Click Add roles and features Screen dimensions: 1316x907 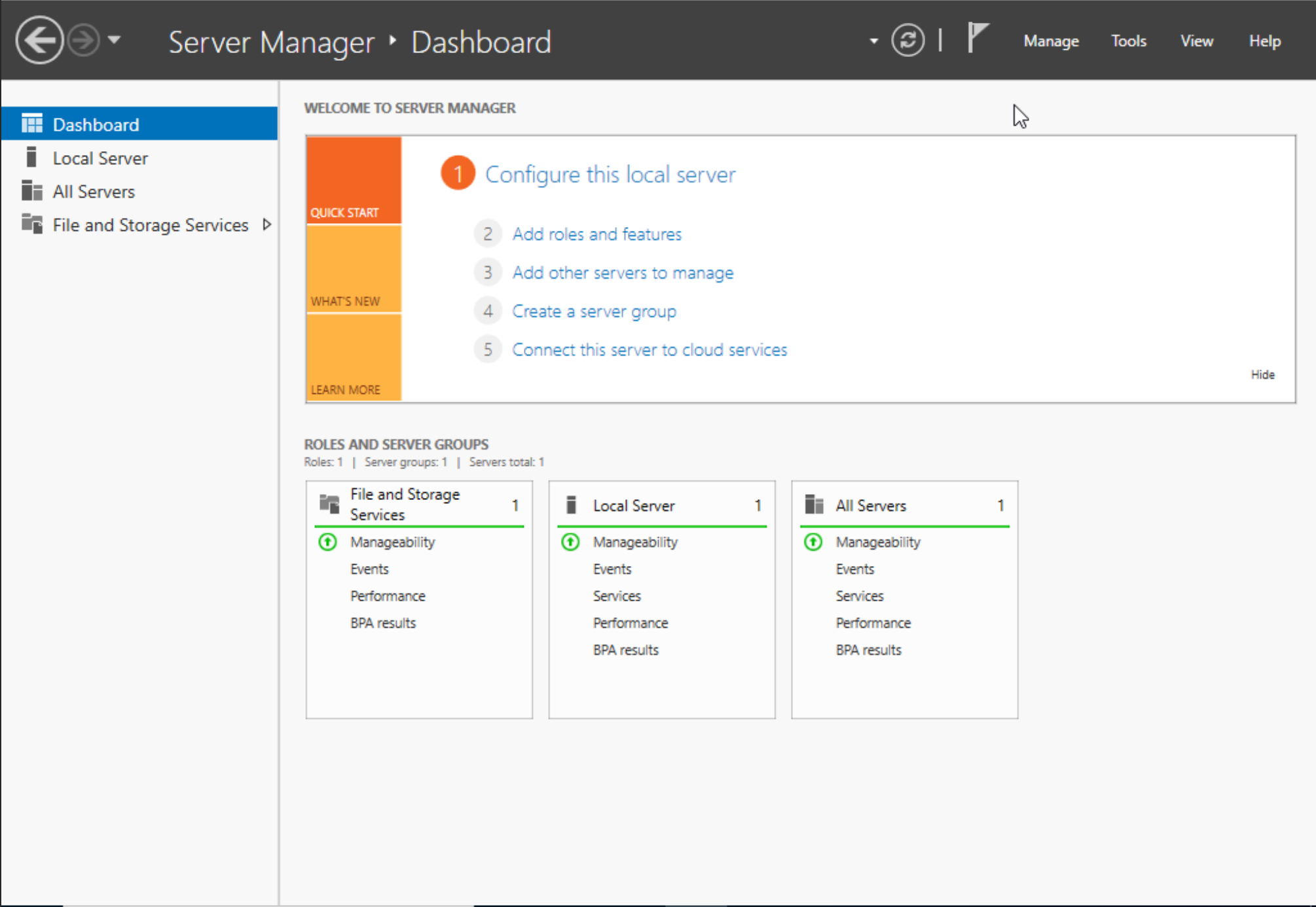pyautogui.click(x=596, y=234)
